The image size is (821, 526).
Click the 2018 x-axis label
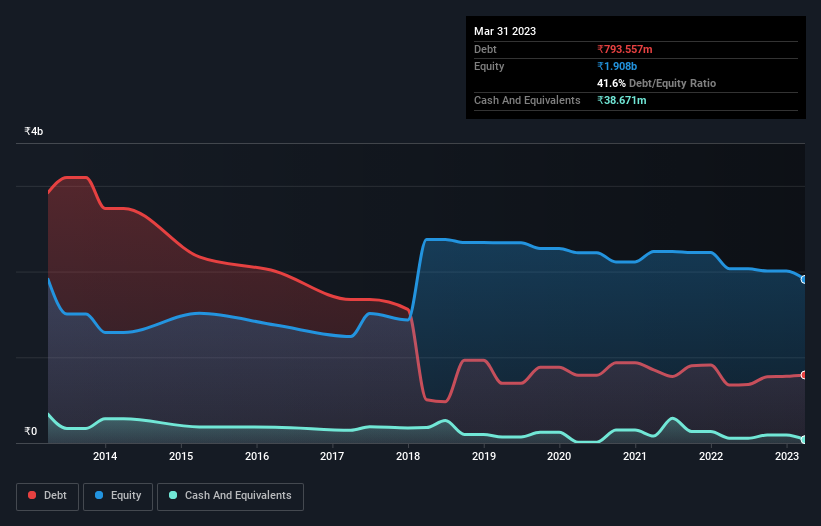point(408,456)
